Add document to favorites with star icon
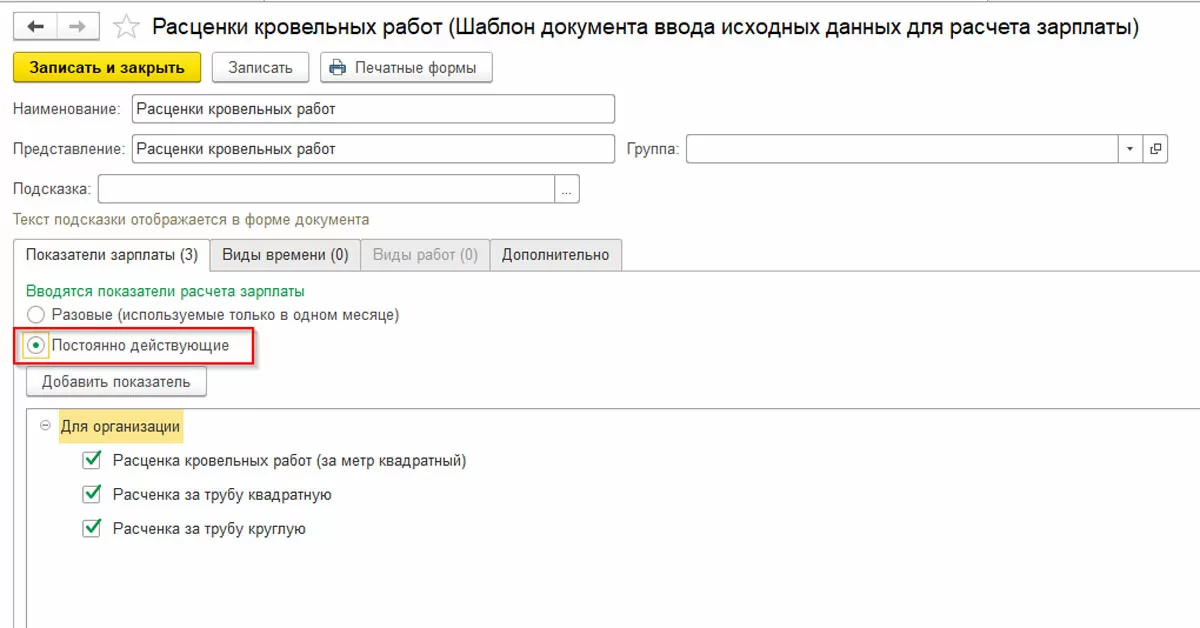 pyautogui.click(x=127, y=27)
